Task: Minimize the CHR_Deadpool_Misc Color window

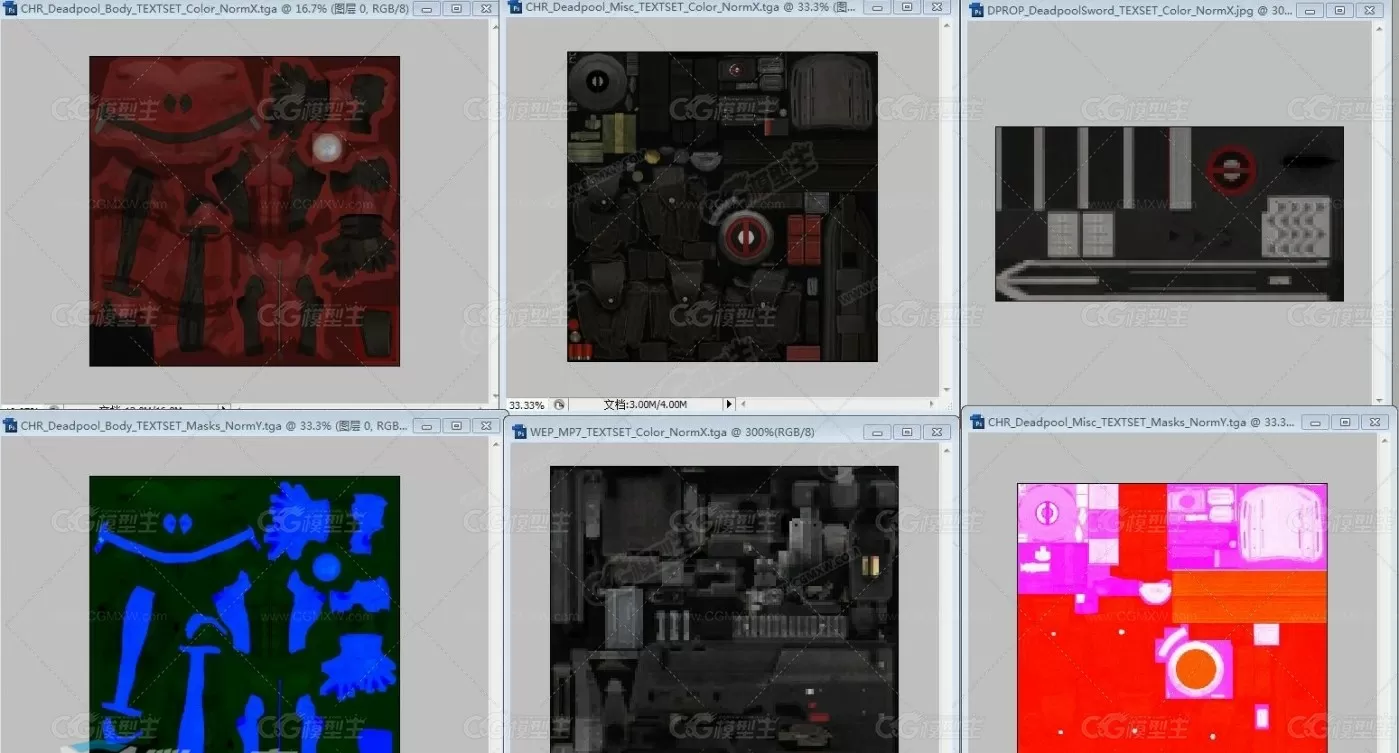Action: (x=879, y=7)
